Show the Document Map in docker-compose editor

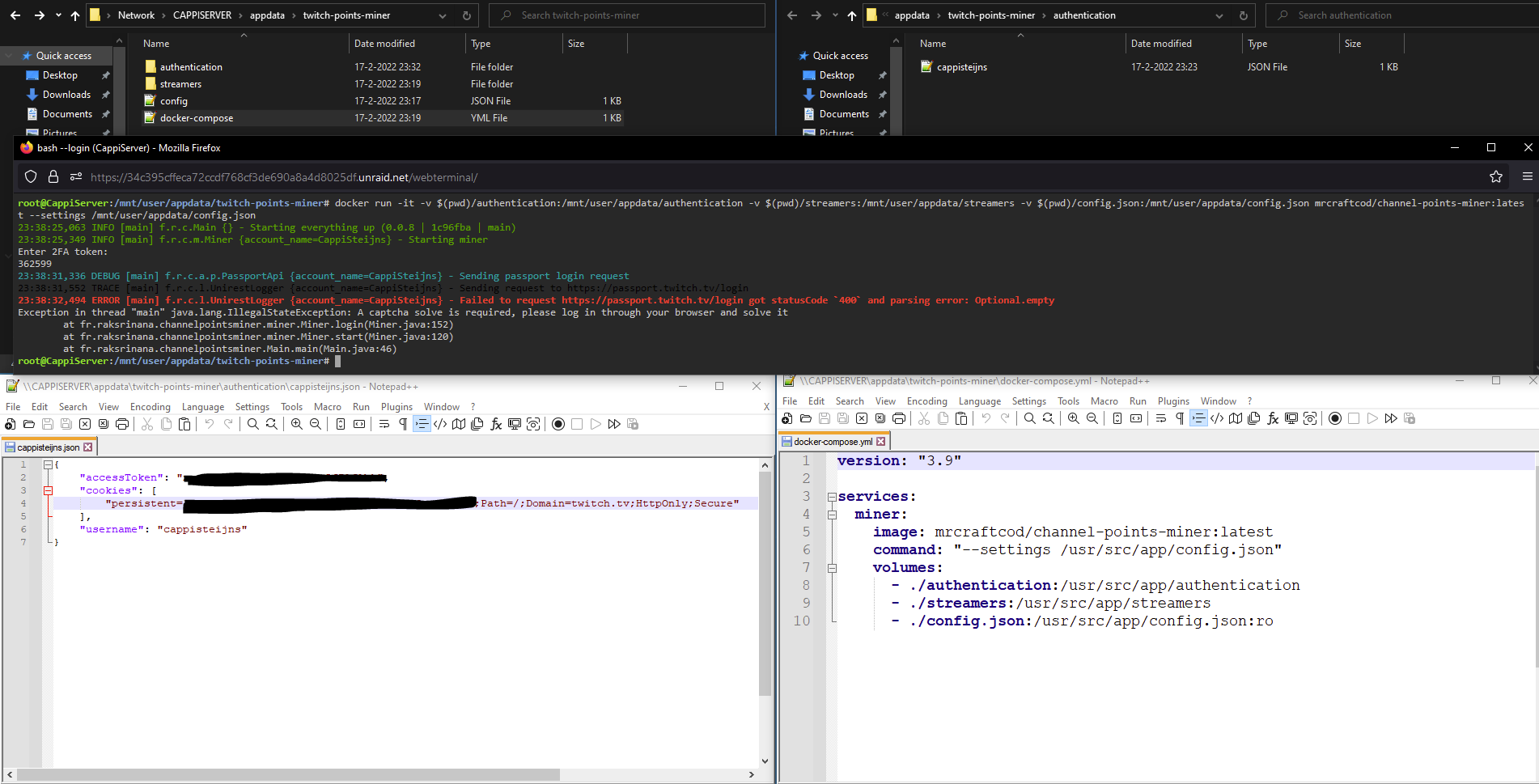point(1236,418)
